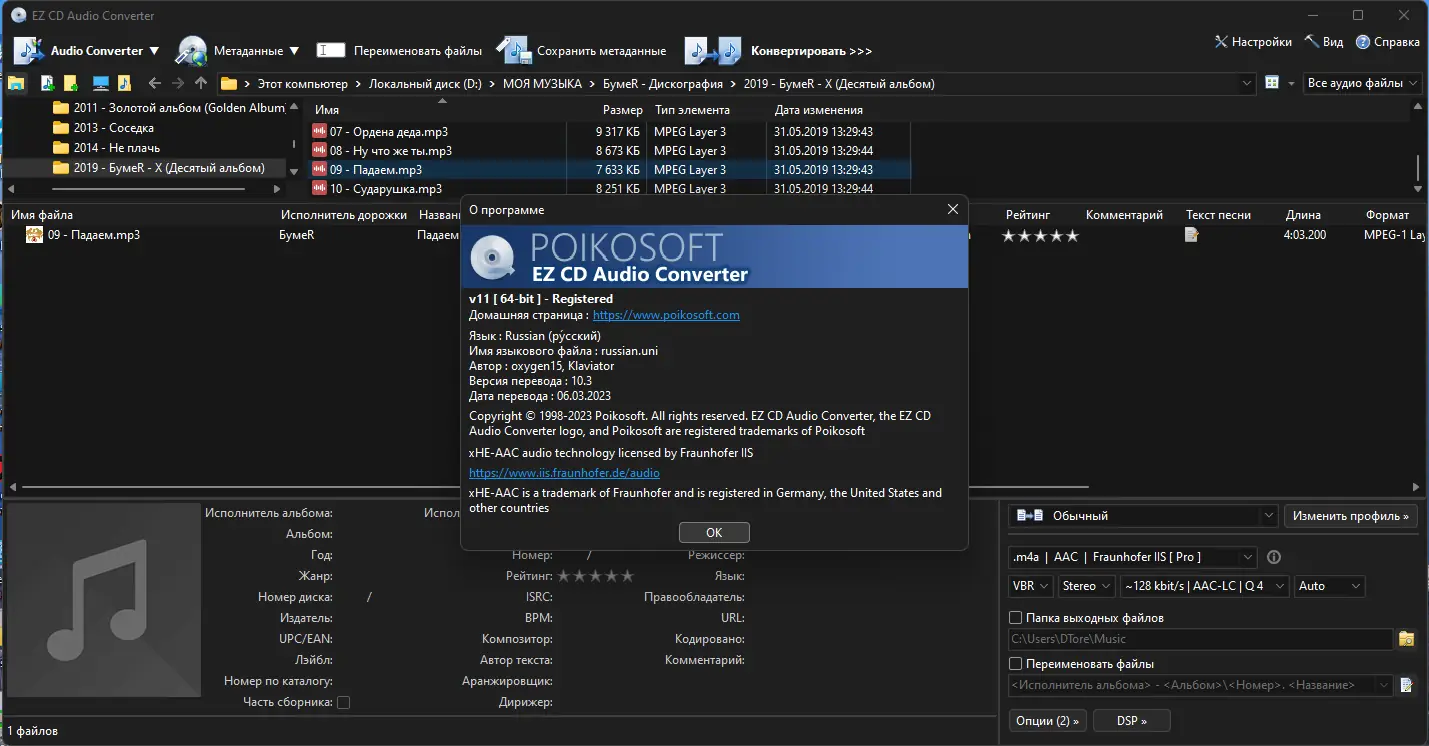The image size is (1429, 746).
Task: Click the МОЯ МУЗЫКА breadcrumb
Action: [542, 84]
